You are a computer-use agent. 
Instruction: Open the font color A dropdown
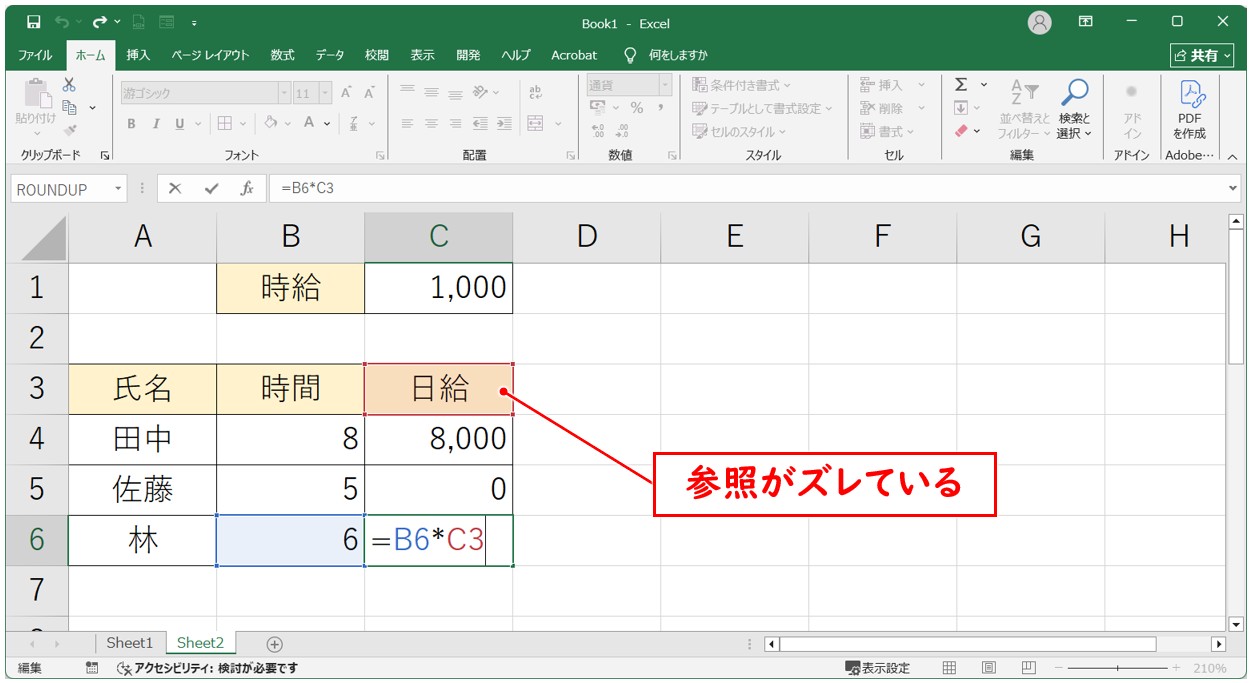327,124
